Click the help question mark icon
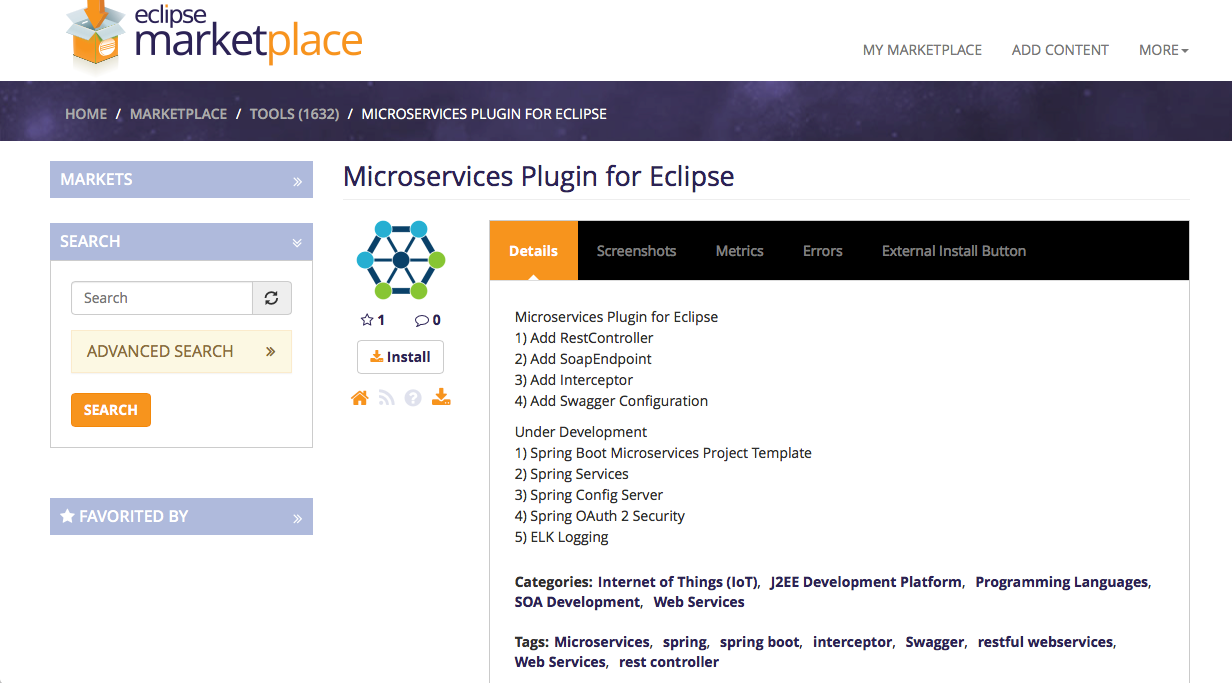The image size is (1232, 683). tap(413, 397)
